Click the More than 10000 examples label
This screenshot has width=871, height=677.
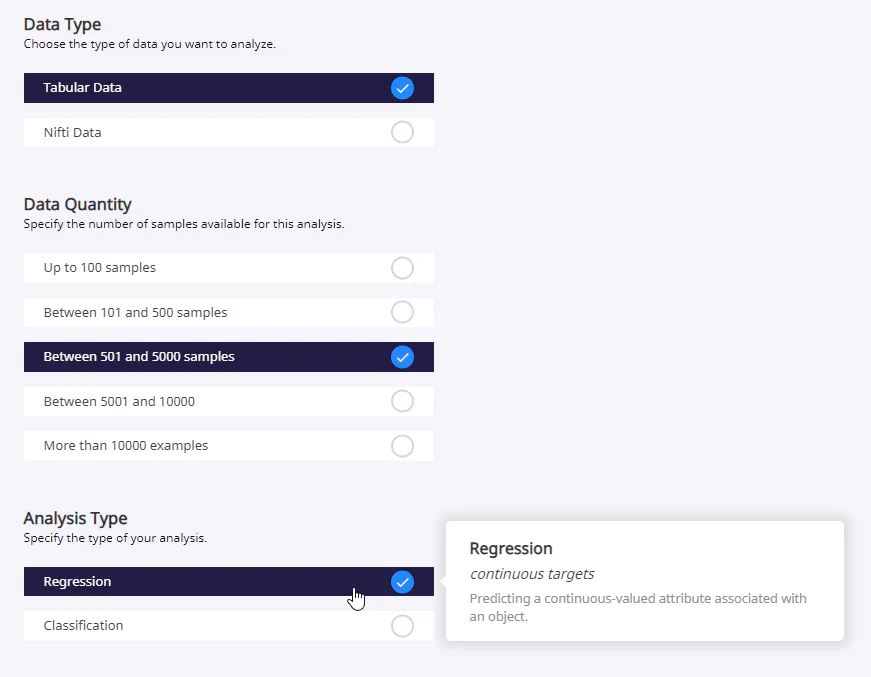[x=126, y=445]
